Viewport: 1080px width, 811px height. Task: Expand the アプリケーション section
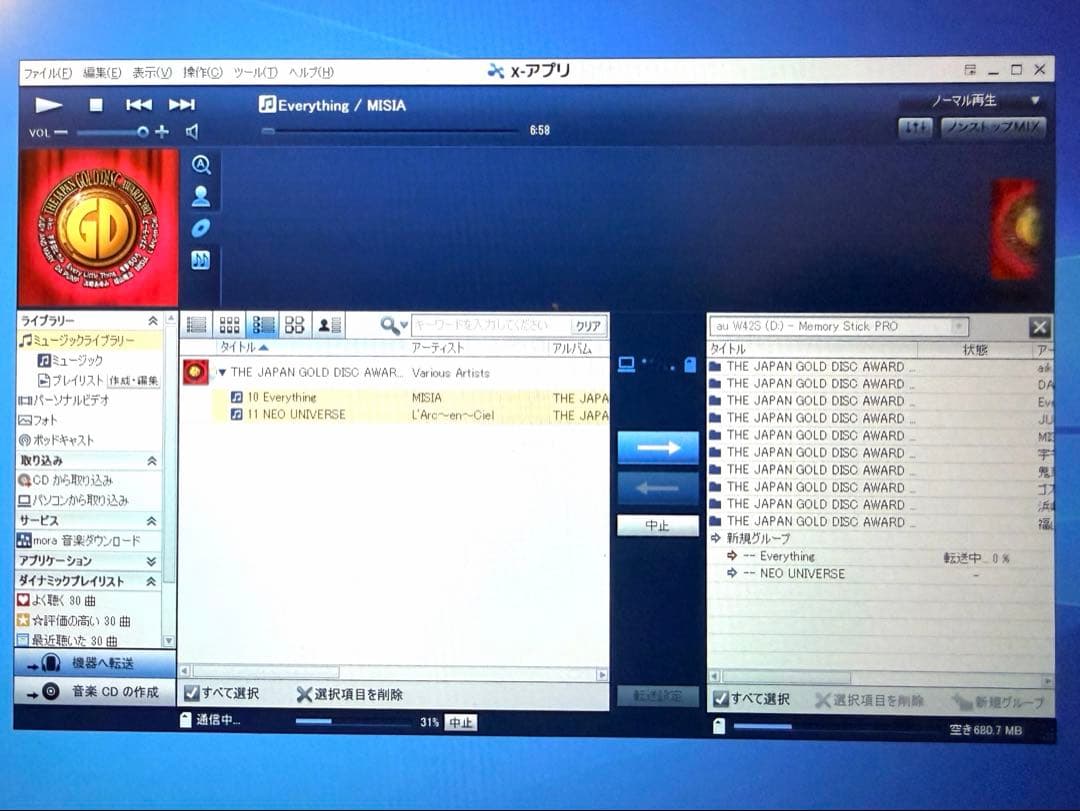[x=152, y=562]
